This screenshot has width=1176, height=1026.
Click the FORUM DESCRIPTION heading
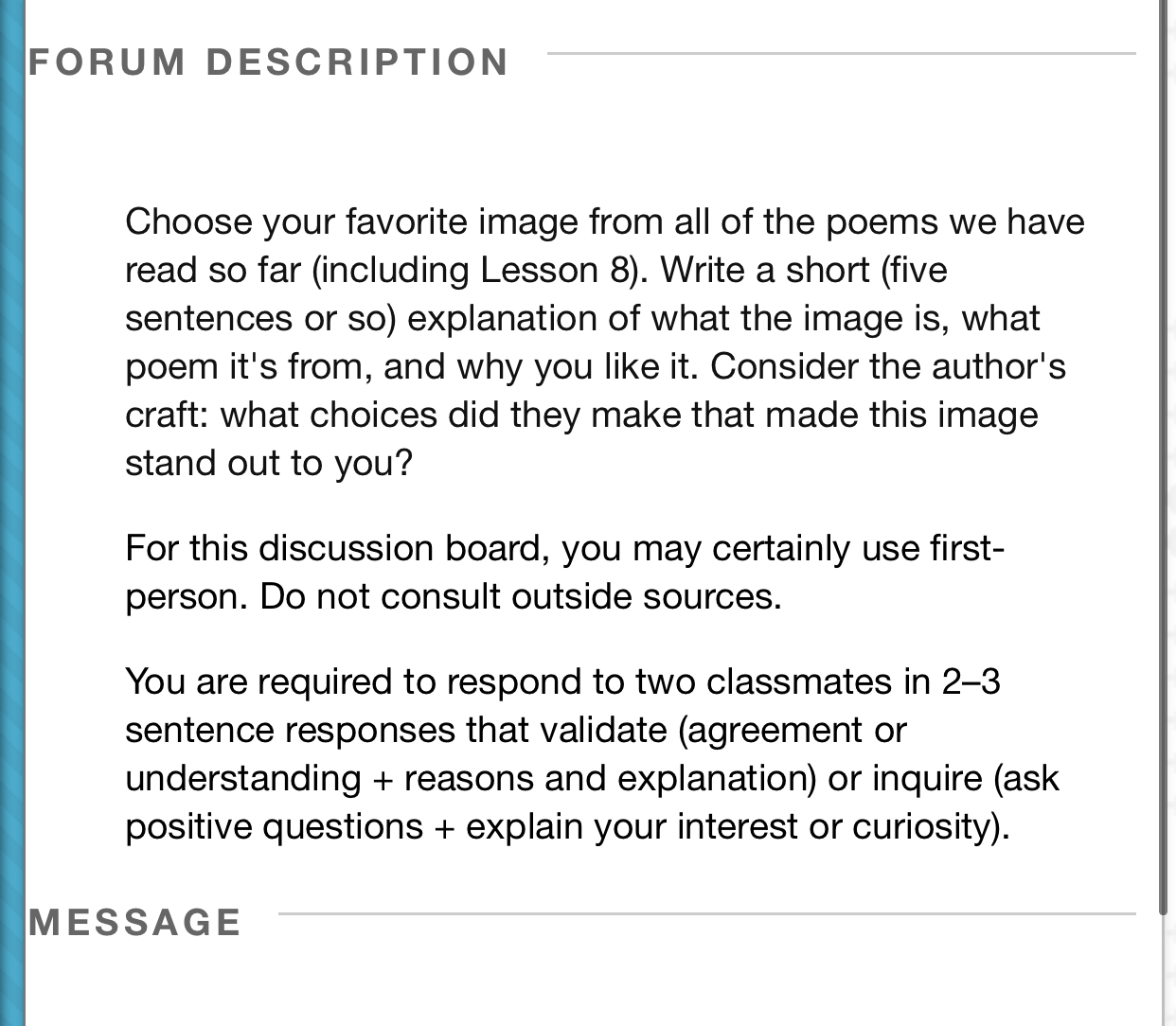[x=268, y=62]
